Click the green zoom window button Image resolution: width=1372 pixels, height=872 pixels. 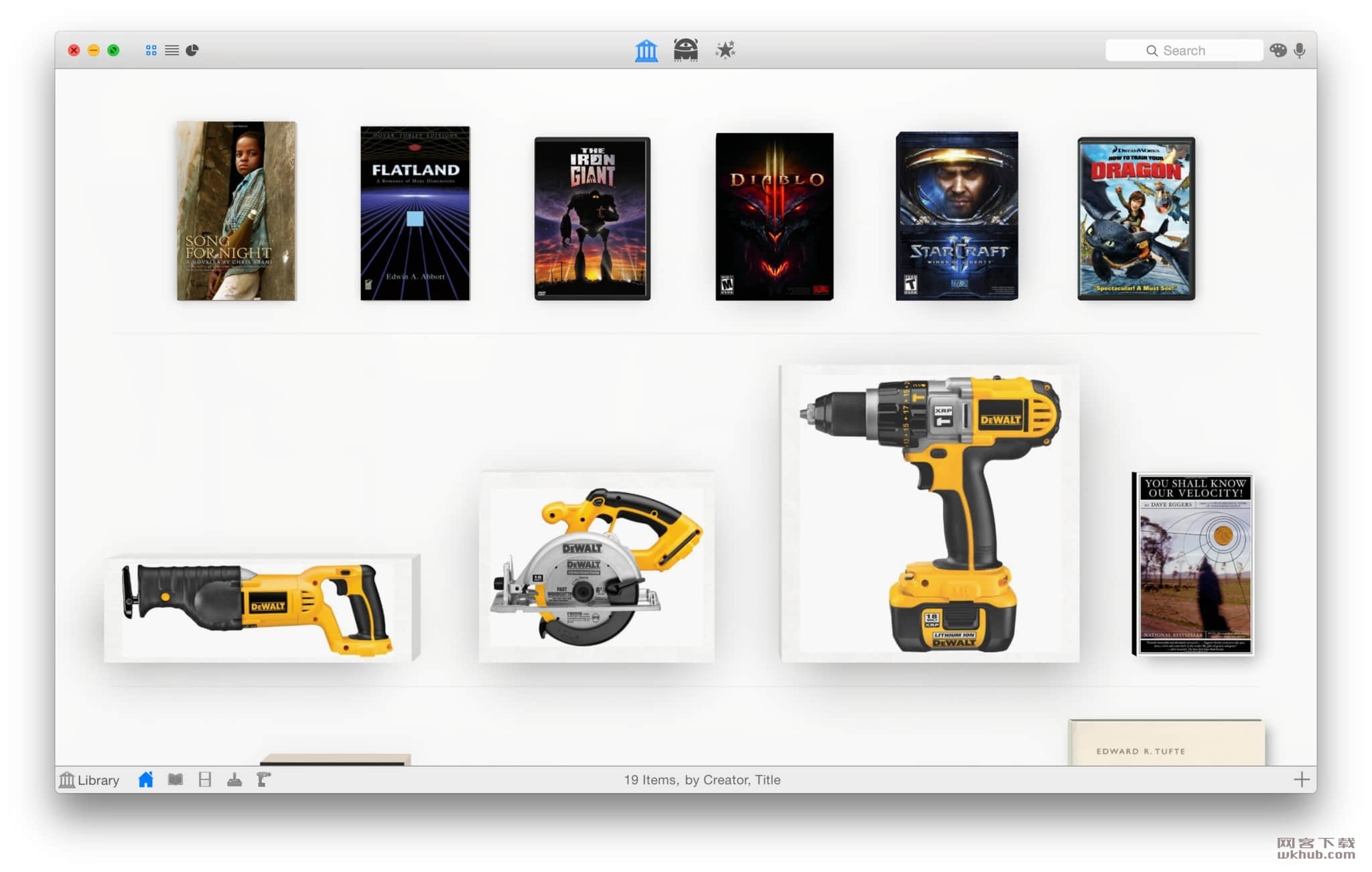click(114, 50)
